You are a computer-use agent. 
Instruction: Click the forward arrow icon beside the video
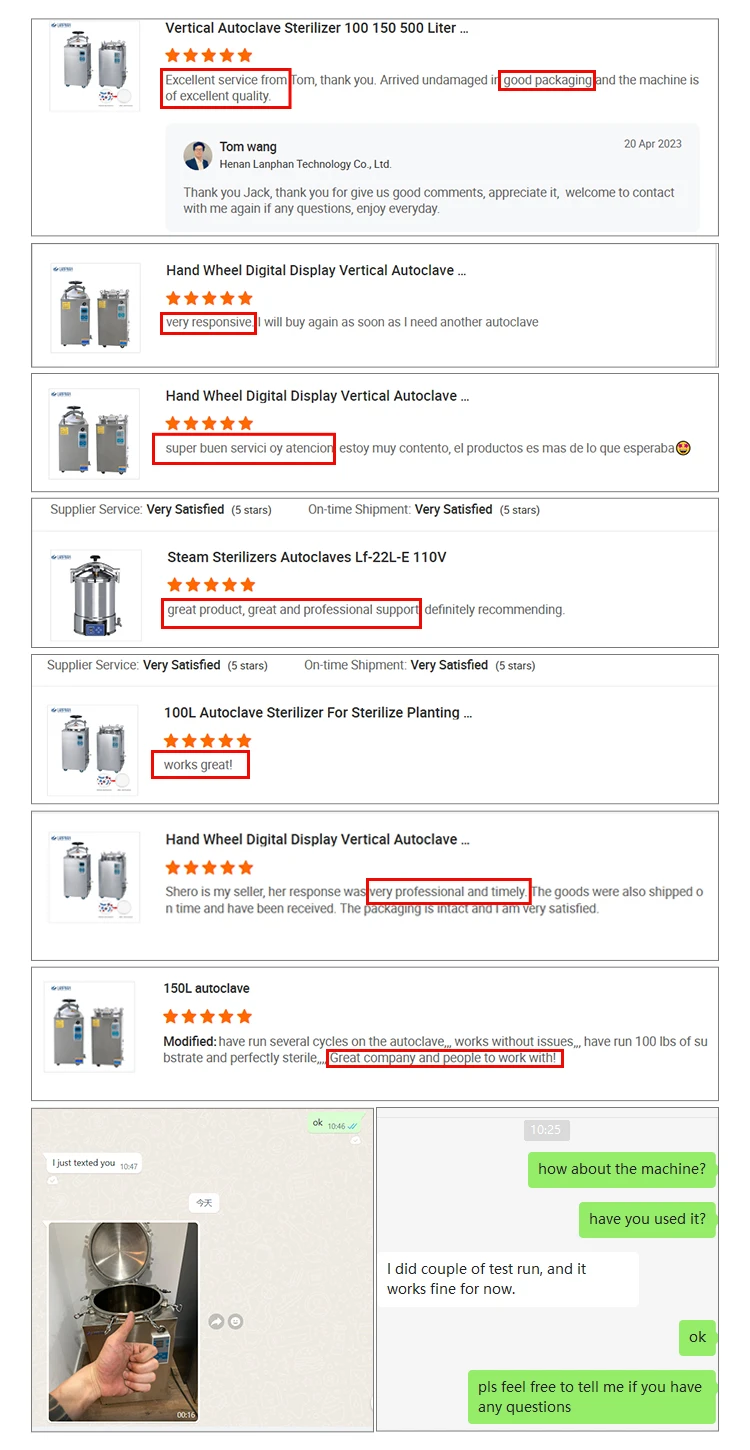click(215, 1321)
